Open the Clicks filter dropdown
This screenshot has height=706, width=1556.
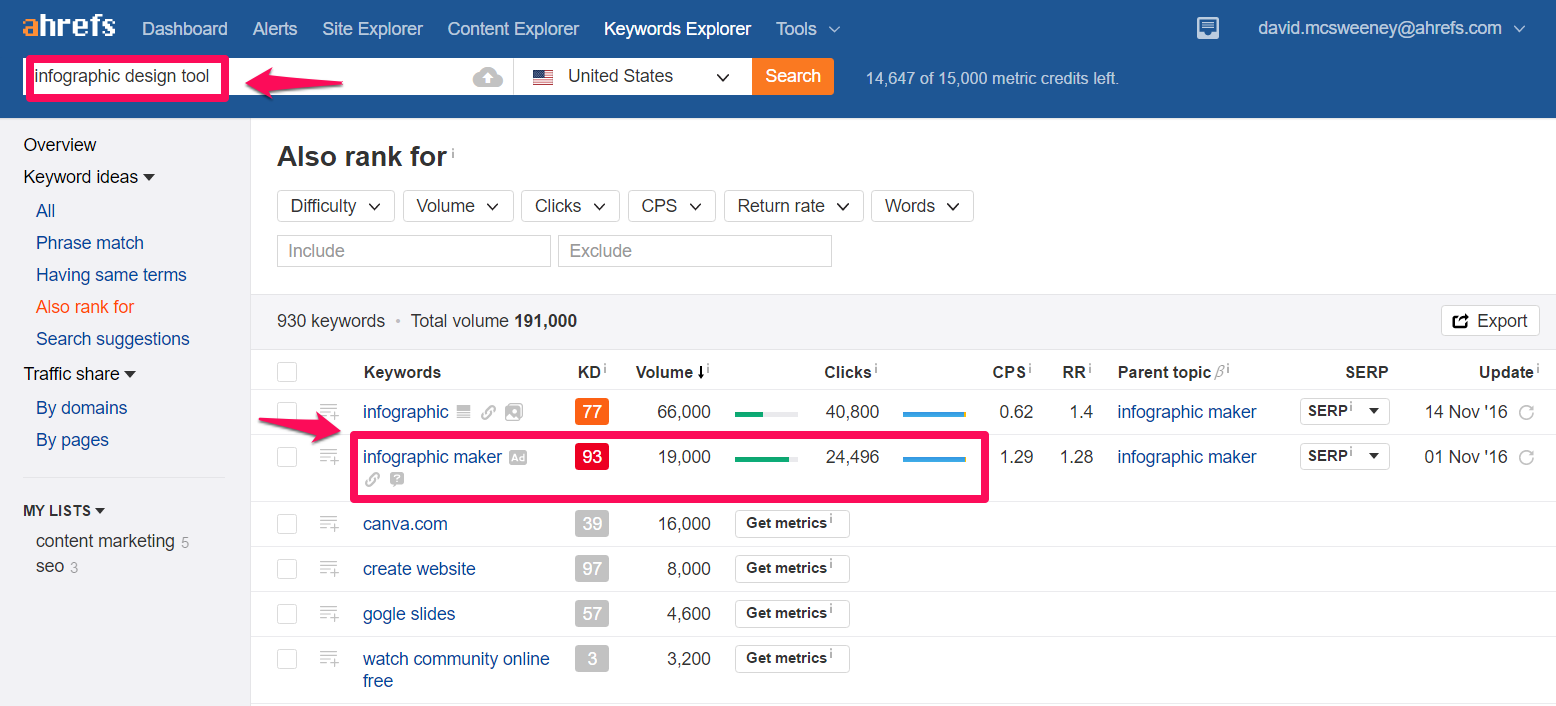pos(570,206)
